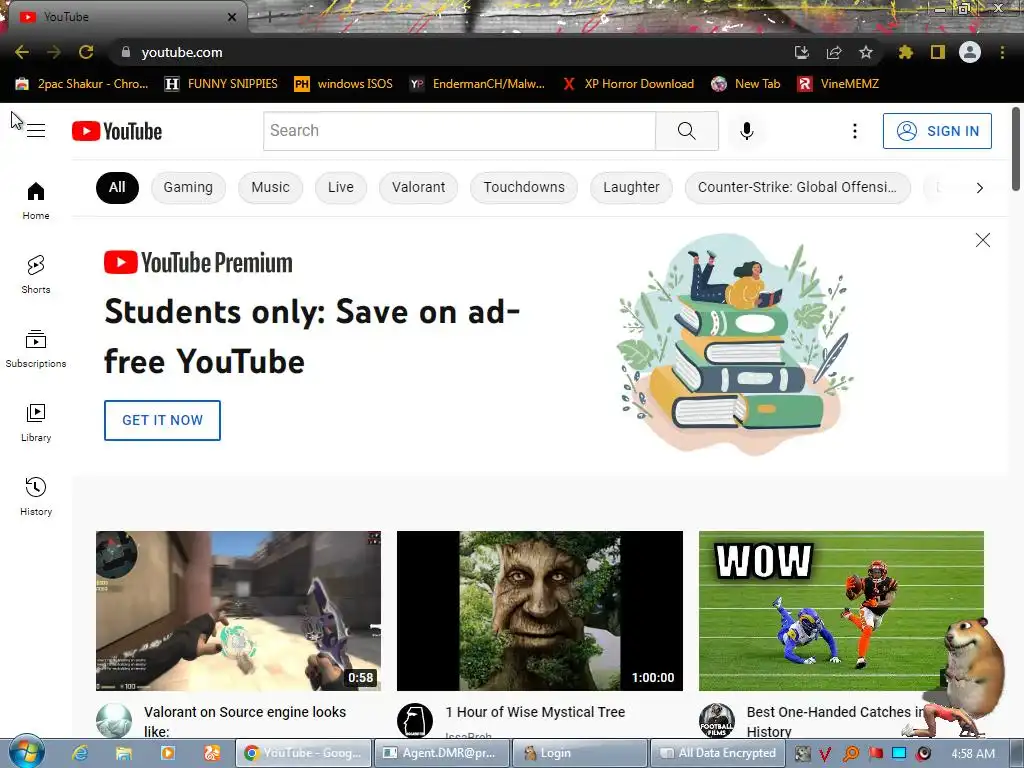Launch Internet Explorer from the taskbar
Image resolution: width=1024 pixels, height=768 pixels.
click(80, 753)
